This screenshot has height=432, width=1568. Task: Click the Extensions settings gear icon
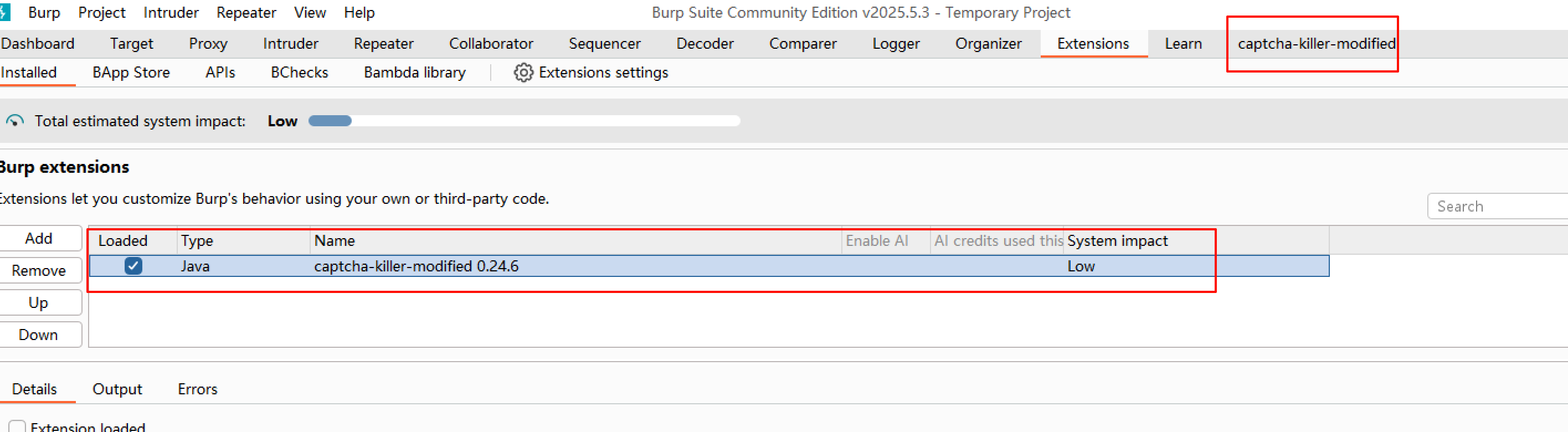(523, 73)
